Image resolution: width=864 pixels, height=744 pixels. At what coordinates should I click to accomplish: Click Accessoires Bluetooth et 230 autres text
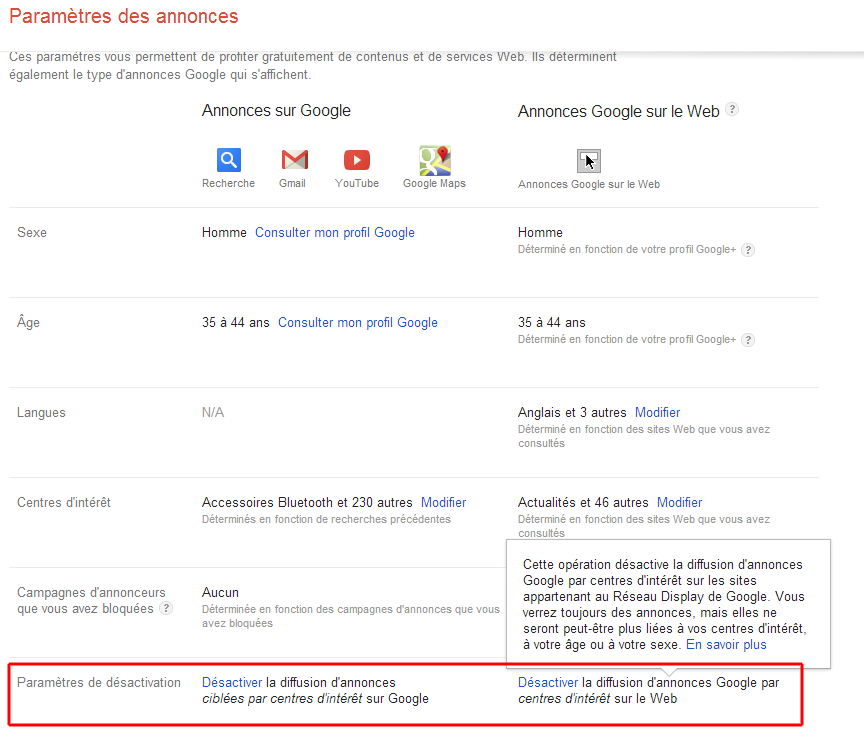click(x=307, y=502)
